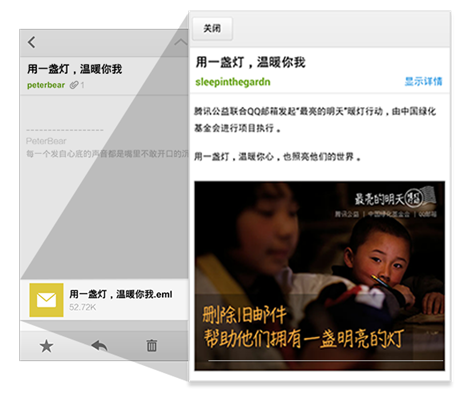Tap the 52.72K attachment size text

(x=83, y=307)
